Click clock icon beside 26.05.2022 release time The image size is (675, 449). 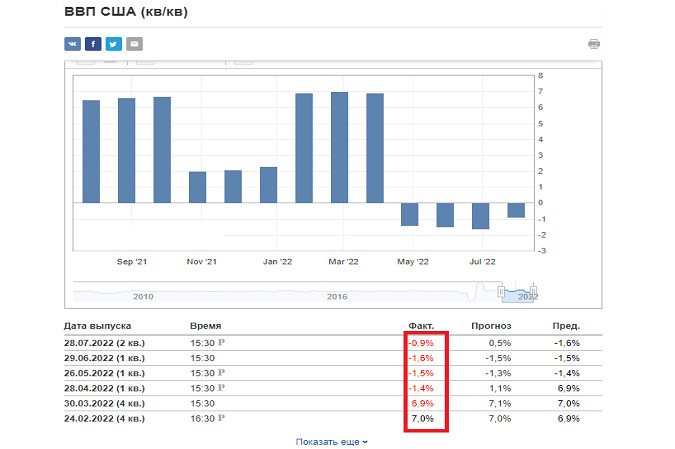(222, 372)
